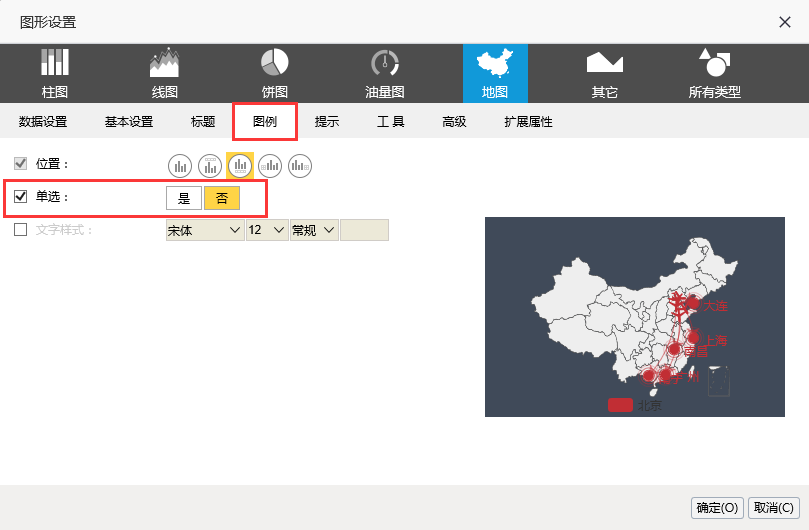Set 单选 to 是
The image size is (809, 530).
click(x=184, y=198)
